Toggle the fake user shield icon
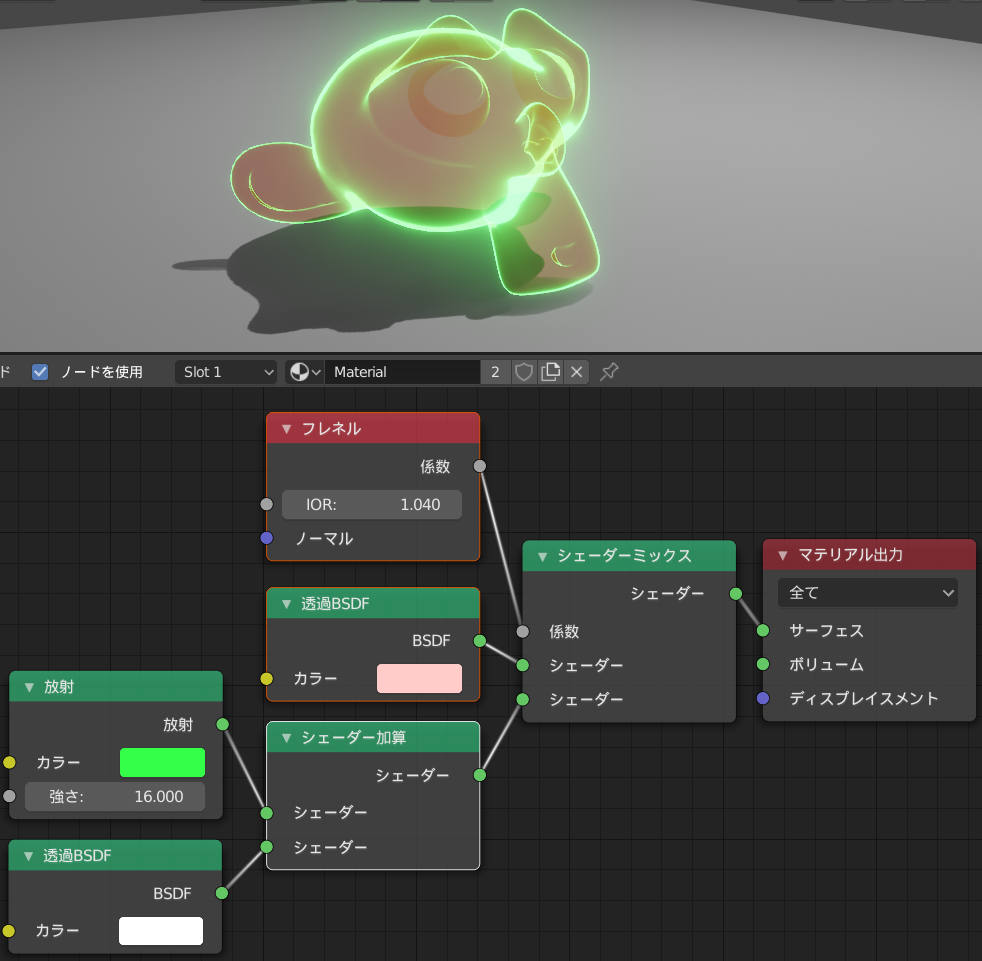The image size is (982, 961). point(524,372)
